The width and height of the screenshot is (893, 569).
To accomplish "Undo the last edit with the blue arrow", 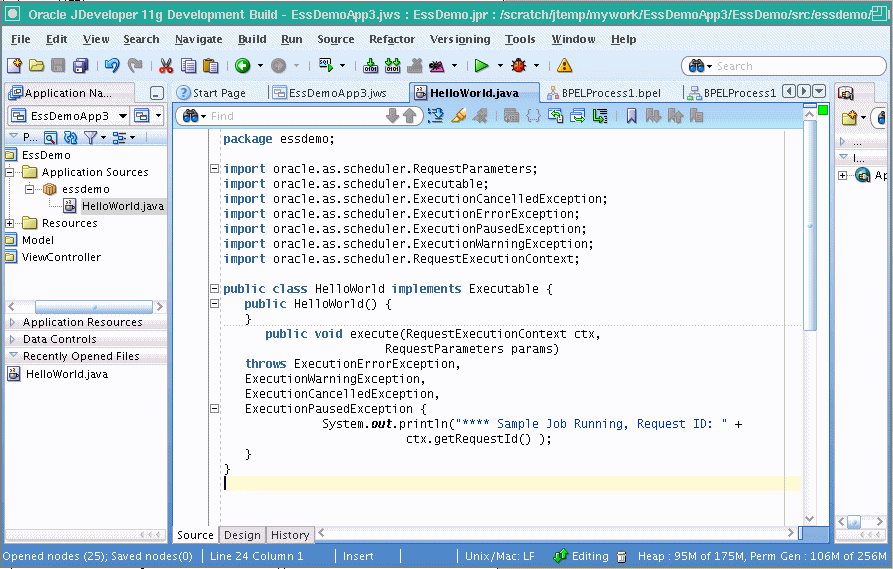I will click(x=112, y=66).
